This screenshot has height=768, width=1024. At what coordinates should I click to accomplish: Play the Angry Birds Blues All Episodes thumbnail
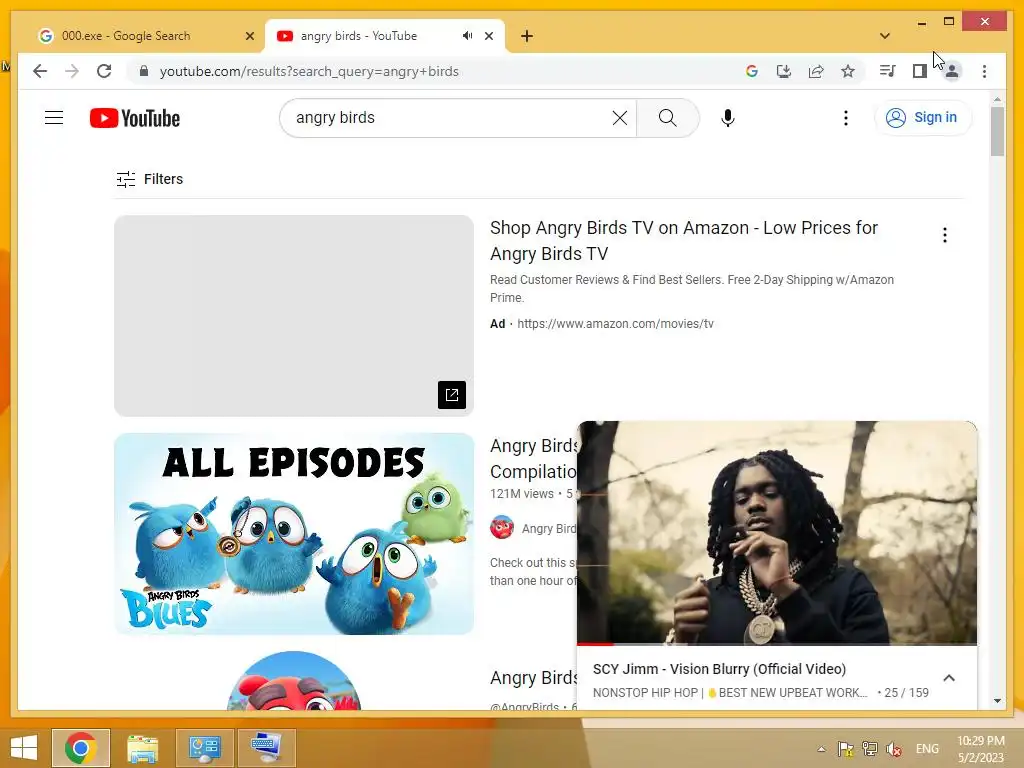294,534
